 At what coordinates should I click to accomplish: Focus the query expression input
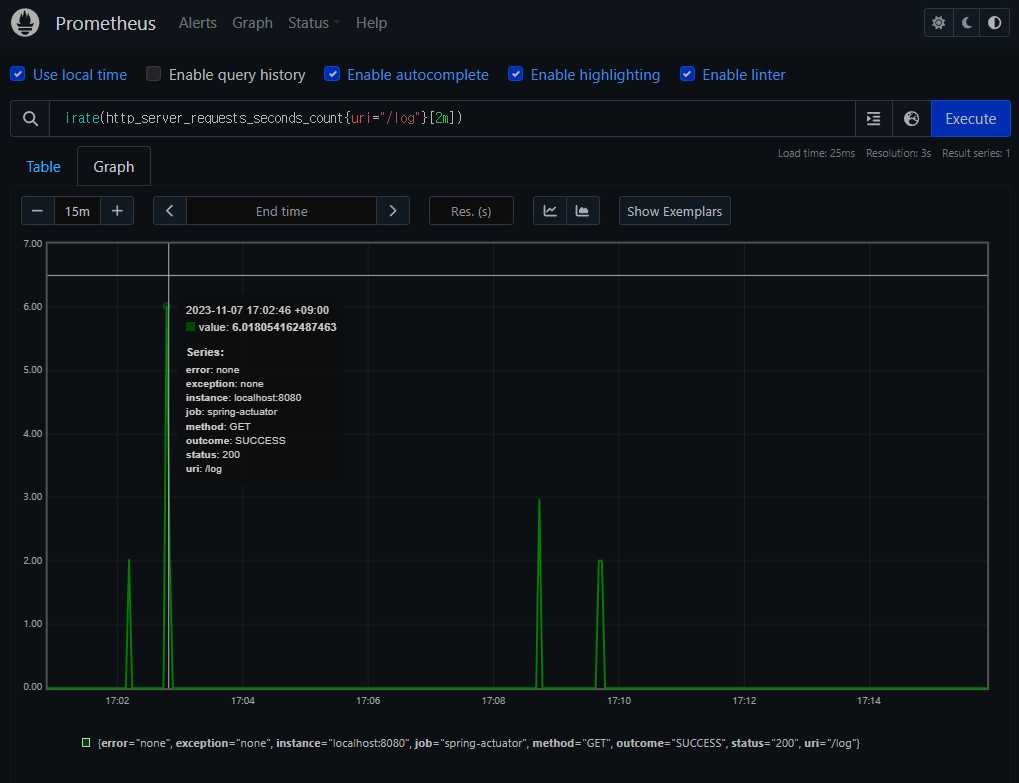point(452,118)
